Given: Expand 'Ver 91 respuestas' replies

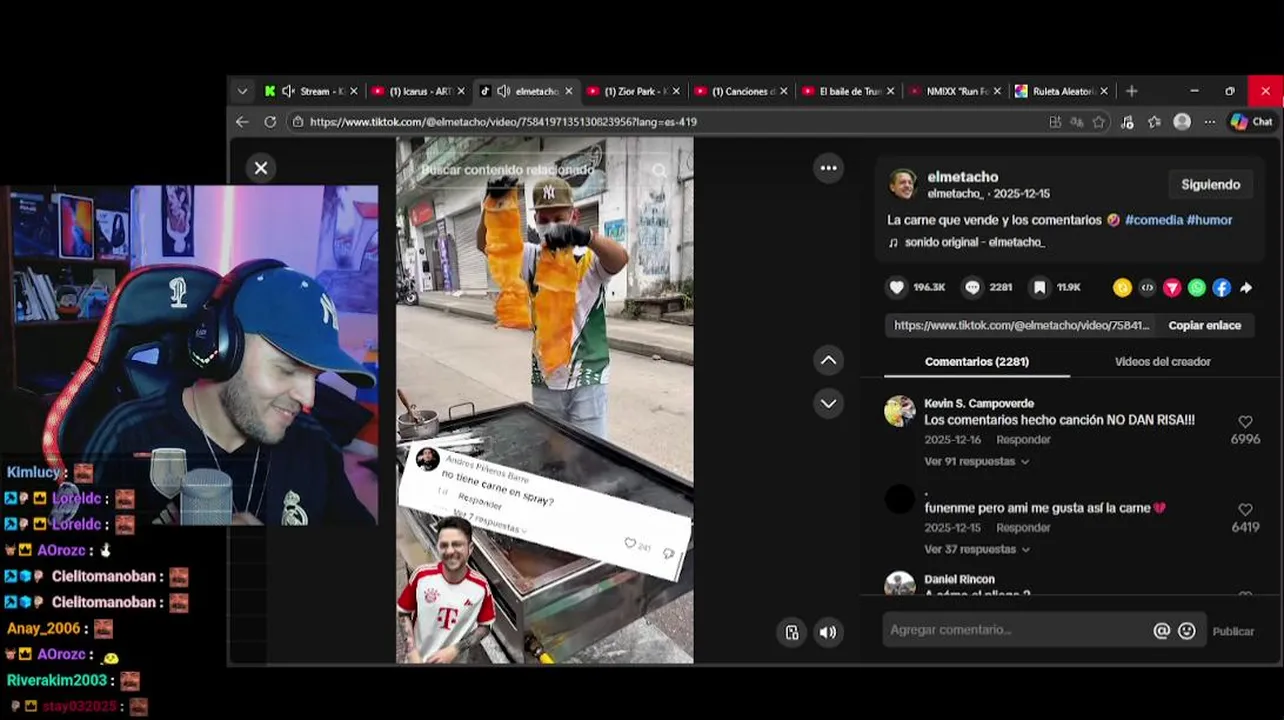Looking at the screenshot, I should coord(976,462).
